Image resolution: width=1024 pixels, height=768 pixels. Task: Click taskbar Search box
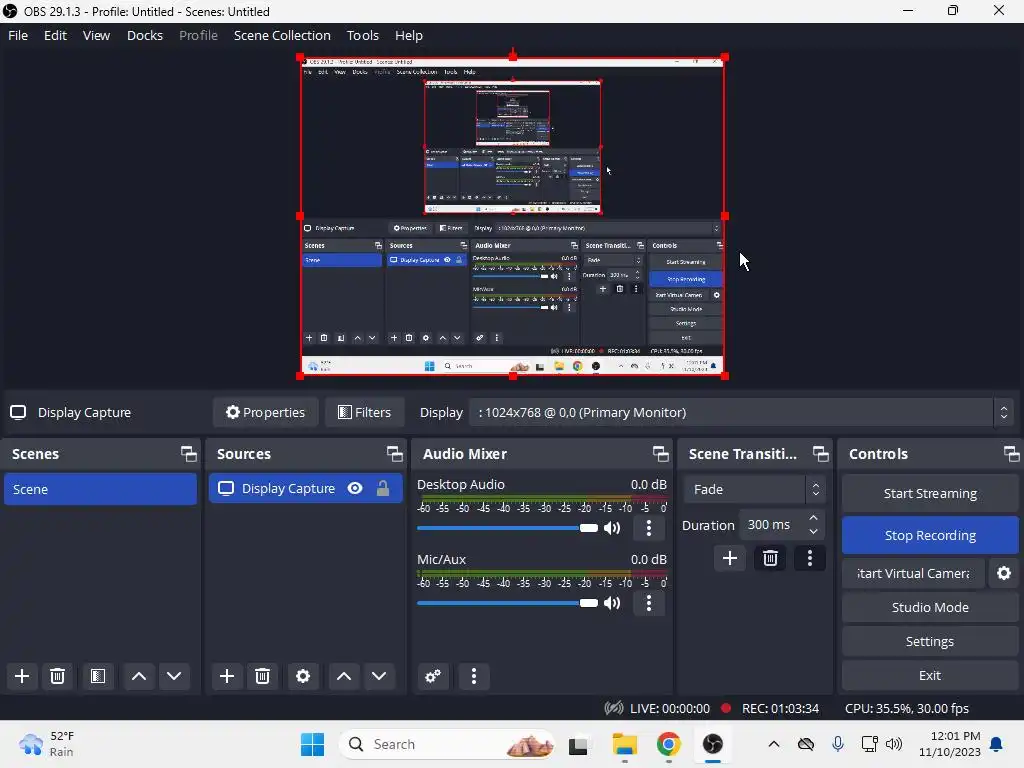447,744
